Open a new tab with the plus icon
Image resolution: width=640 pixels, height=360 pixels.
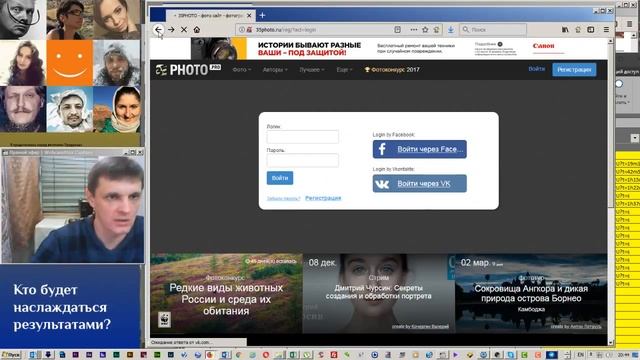262,16
